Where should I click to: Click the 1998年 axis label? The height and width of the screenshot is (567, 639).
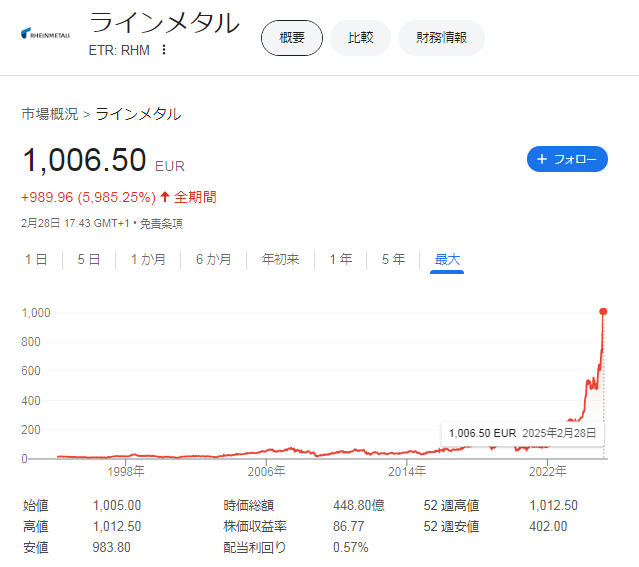pyautogui.click(x=126, y=472)
